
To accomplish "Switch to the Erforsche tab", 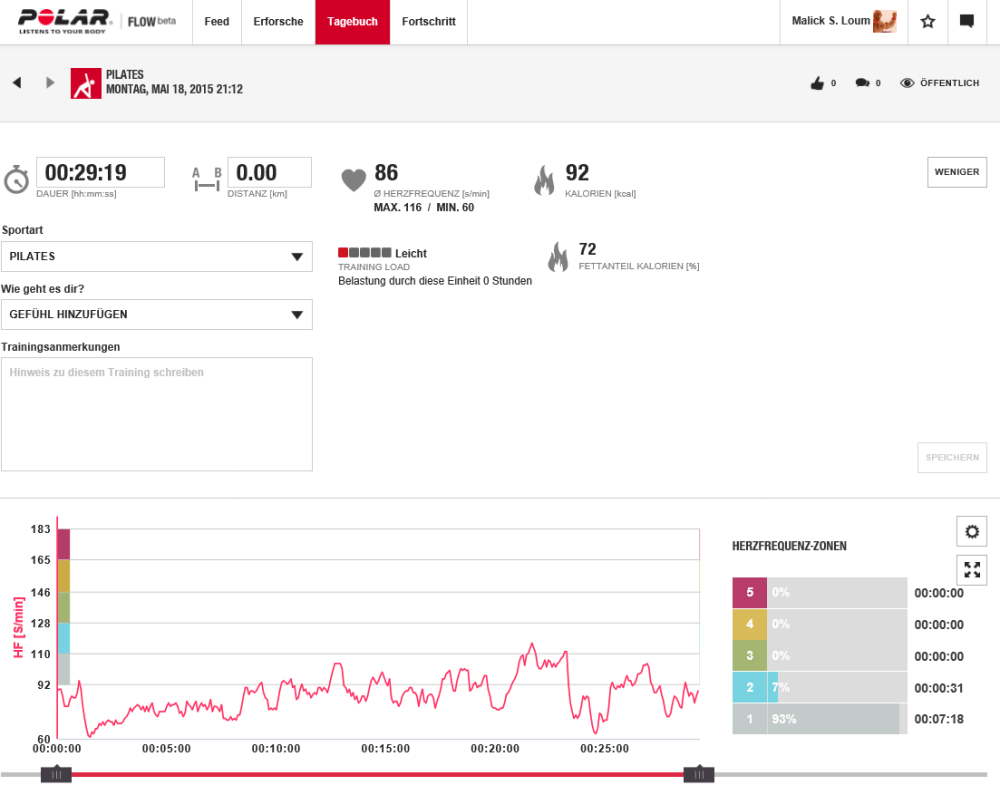I will [278, 22].
